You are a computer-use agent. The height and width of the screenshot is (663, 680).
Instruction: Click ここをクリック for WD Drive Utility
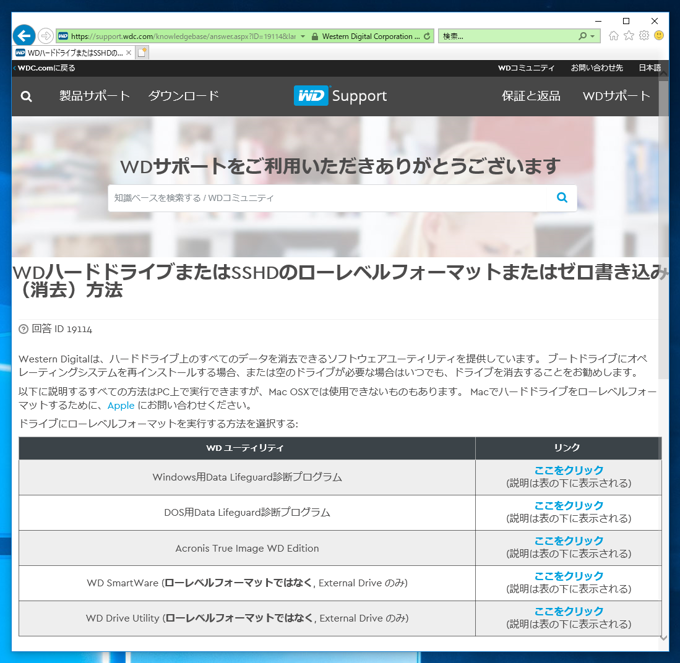569,611
